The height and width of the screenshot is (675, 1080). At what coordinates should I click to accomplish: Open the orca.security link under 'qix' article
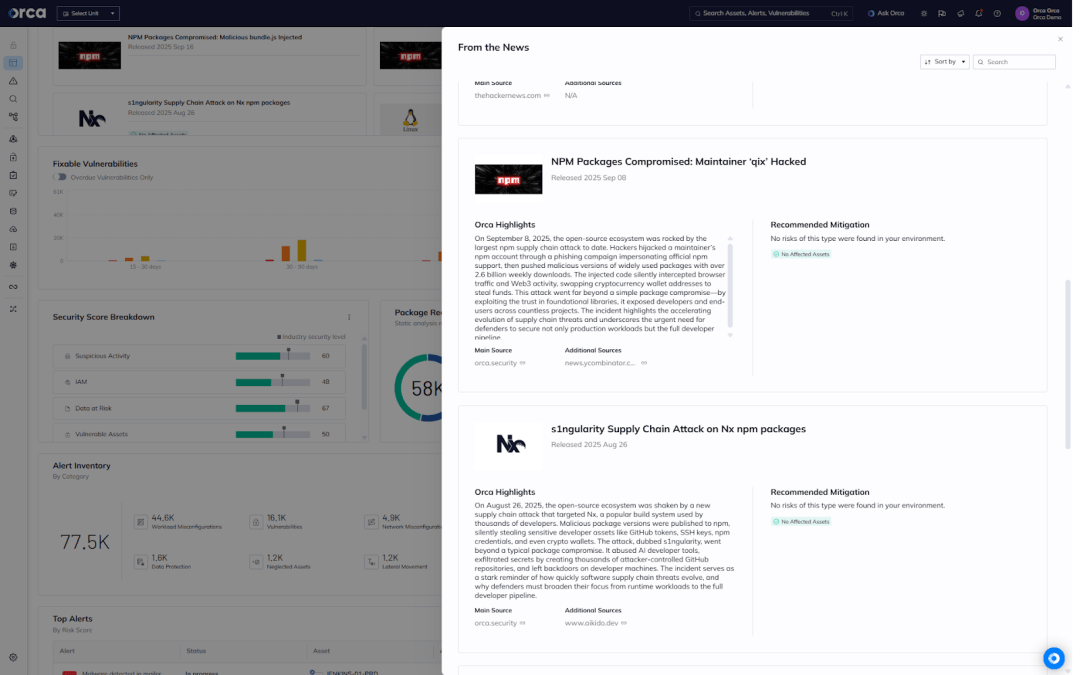click(496, 363)
